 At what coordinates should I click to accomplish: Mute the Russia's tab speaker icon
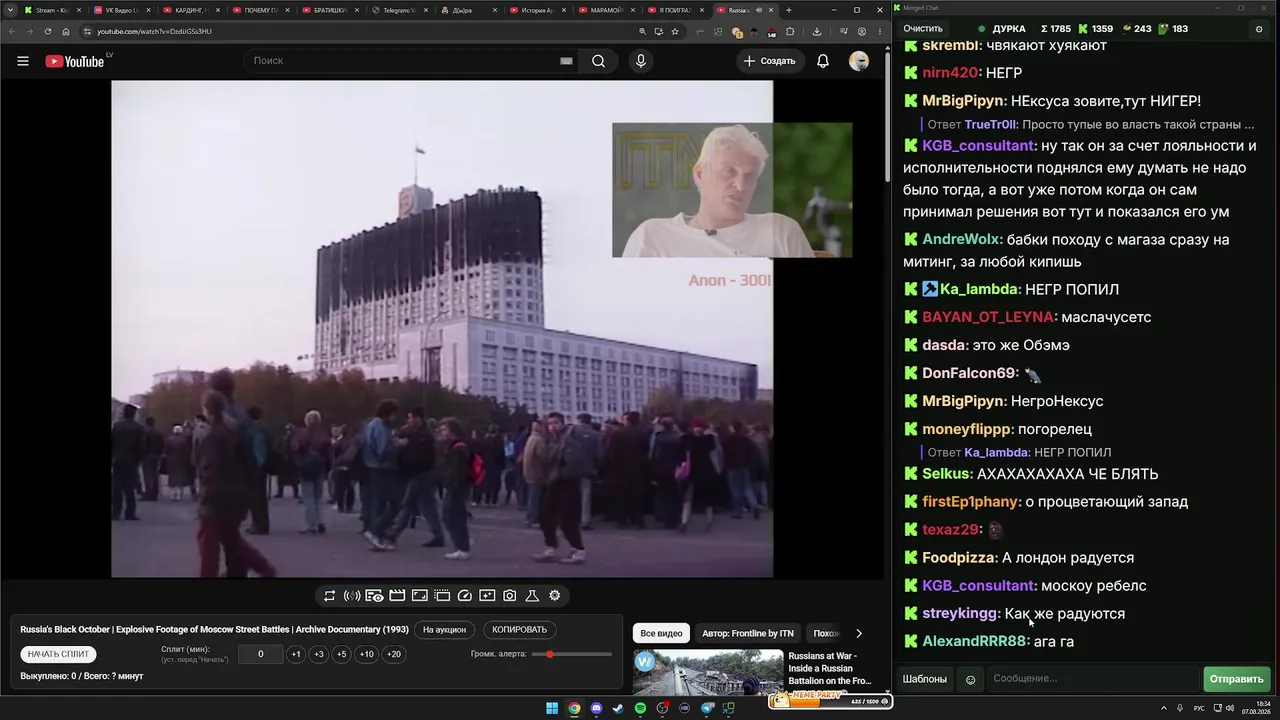click(759, 10)
